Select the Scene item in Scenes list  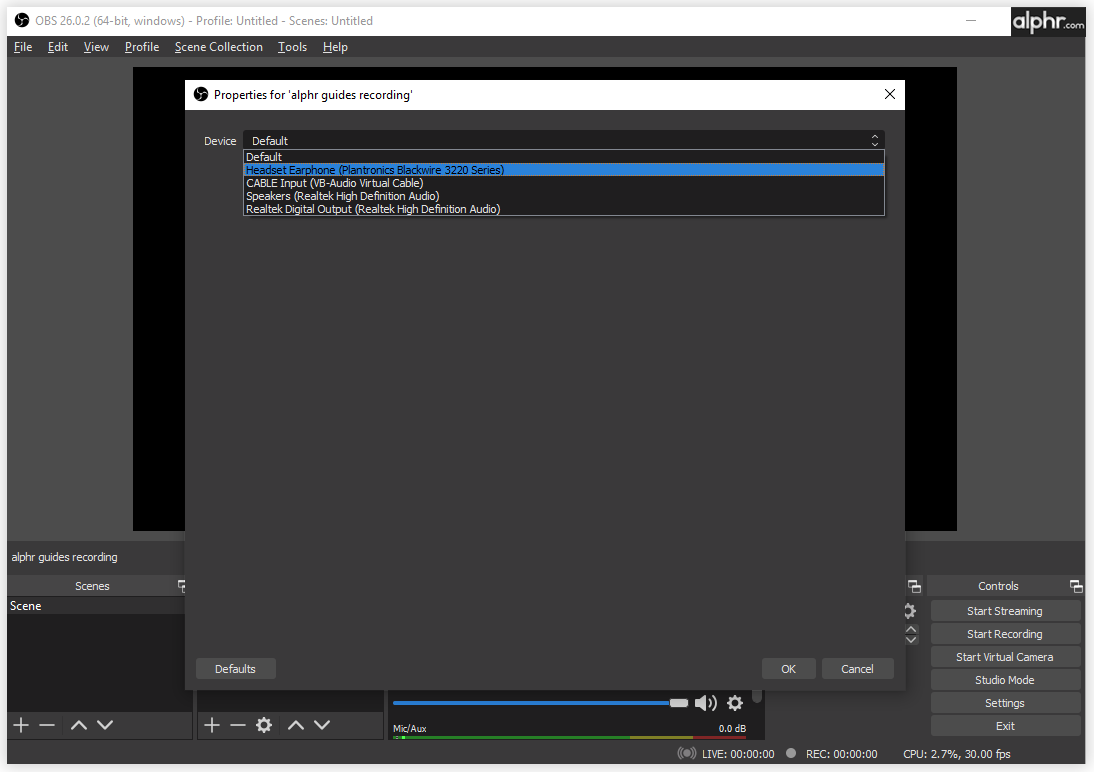96,606
